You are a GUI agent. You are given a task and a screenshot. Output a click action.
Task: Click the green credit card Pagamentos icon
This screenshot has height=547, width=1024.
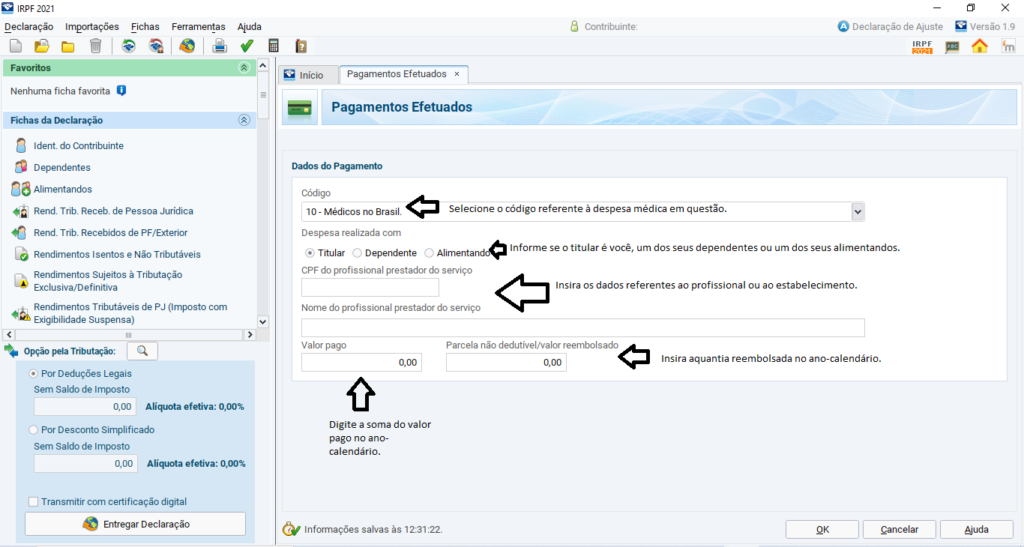coord(300,108)
